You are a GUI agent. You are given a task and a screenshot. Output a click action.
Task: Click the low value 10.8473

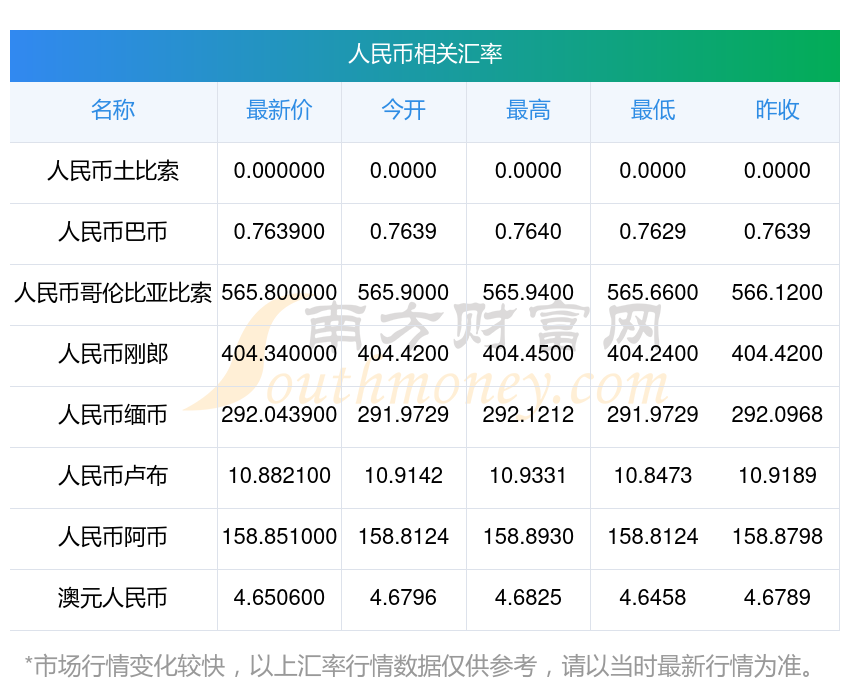[x=653, y=476]
